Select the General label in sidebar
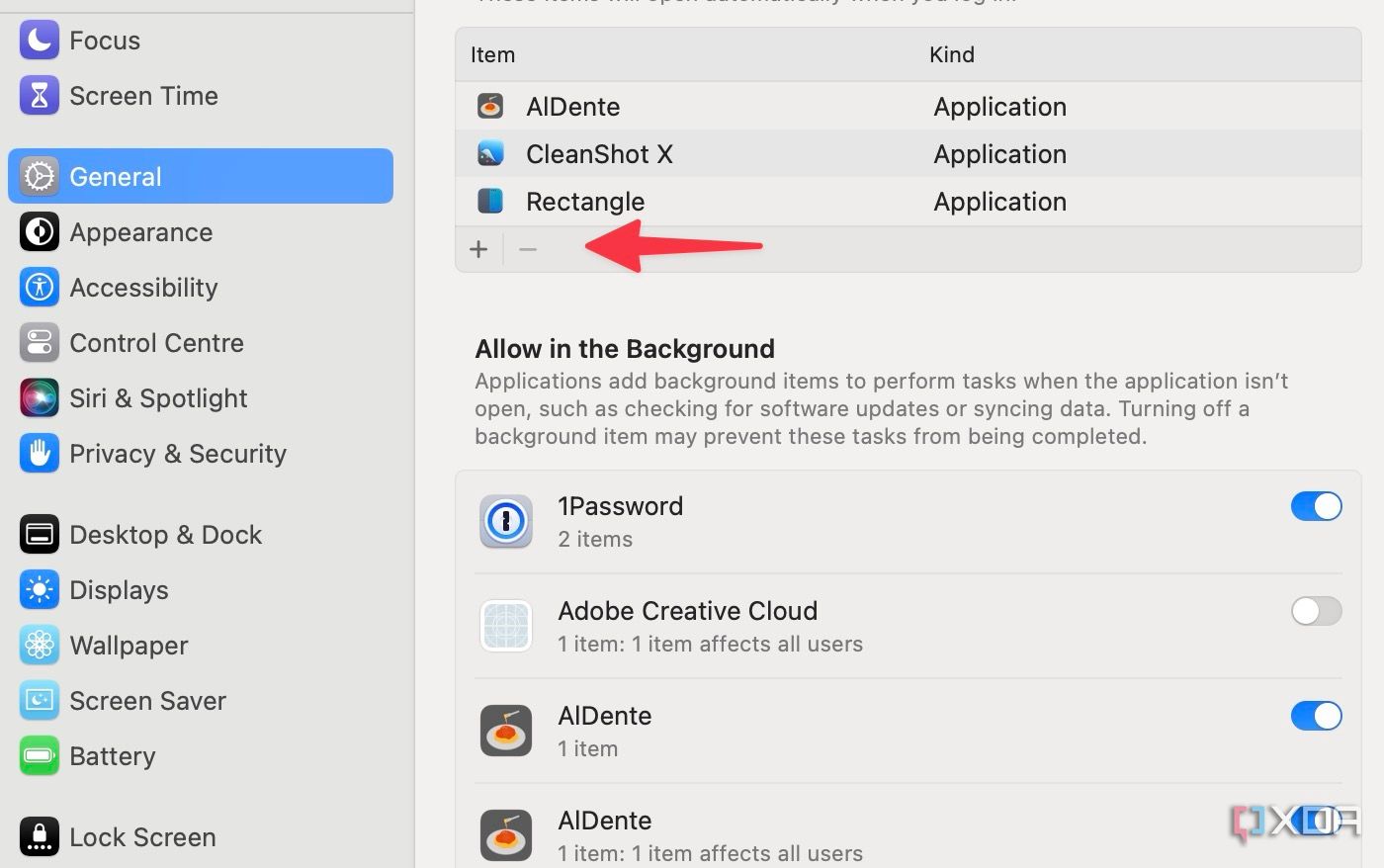The image size is (1384, 868). pyautogui.click(x=115, y=177)
